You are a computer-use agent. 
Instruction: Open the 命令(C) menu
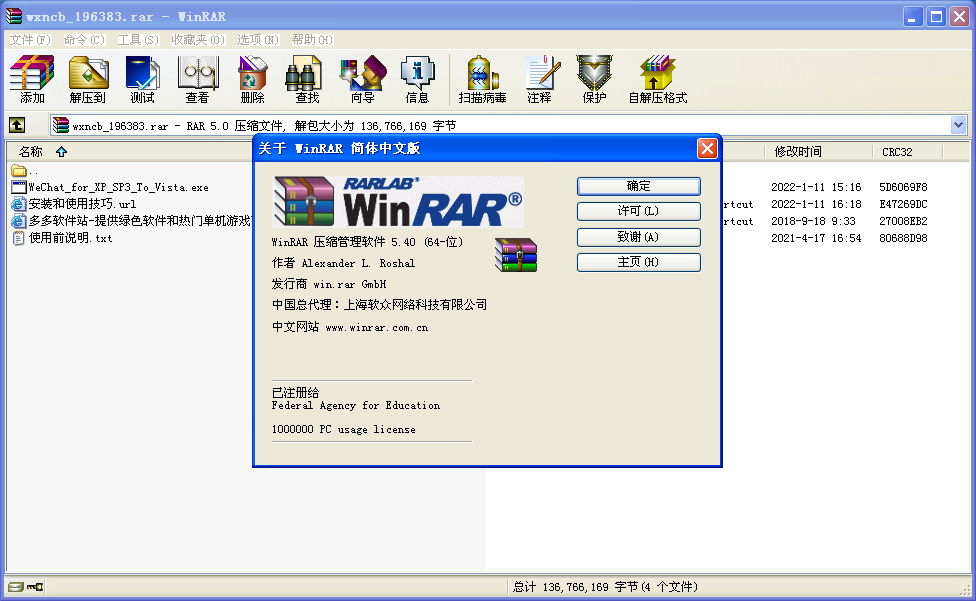coord(84,40)
